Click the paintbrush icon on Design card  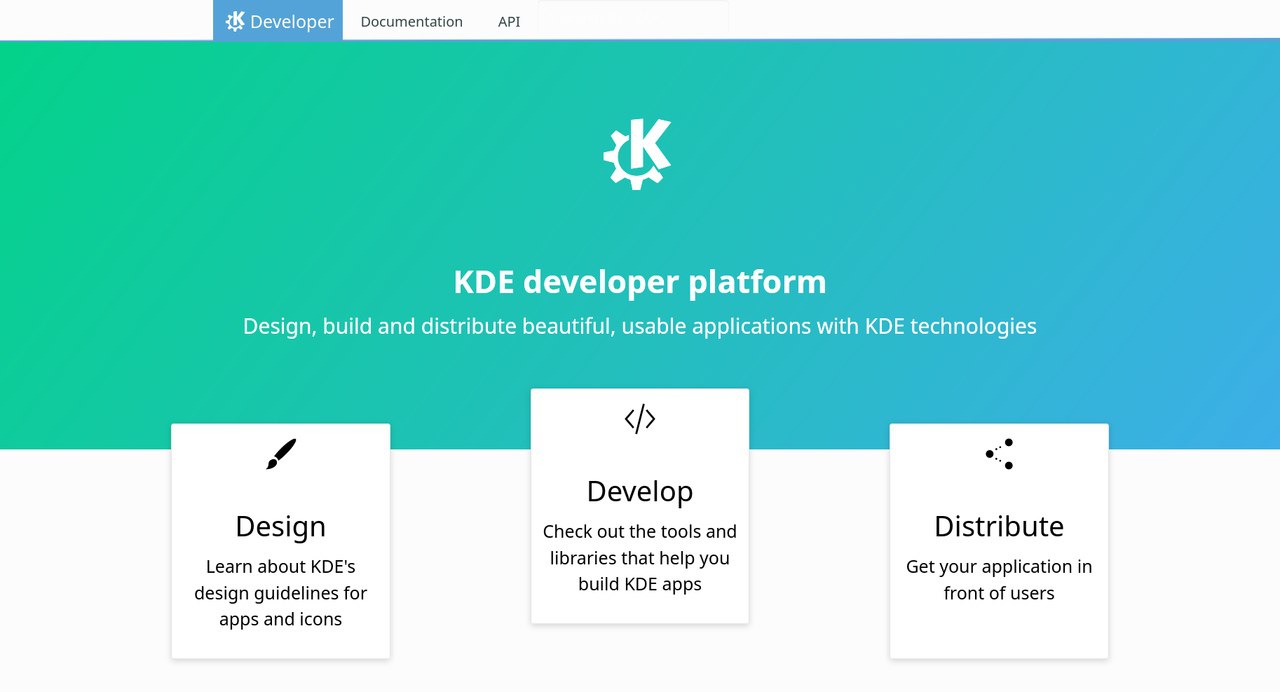(x=281, y=454)
